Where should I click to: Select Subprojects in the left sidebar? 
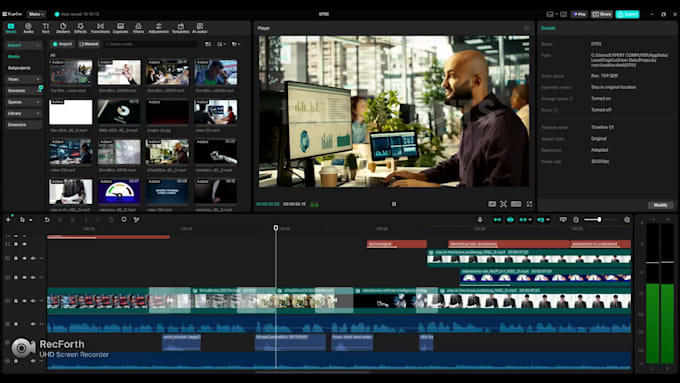tap(19, 68)
